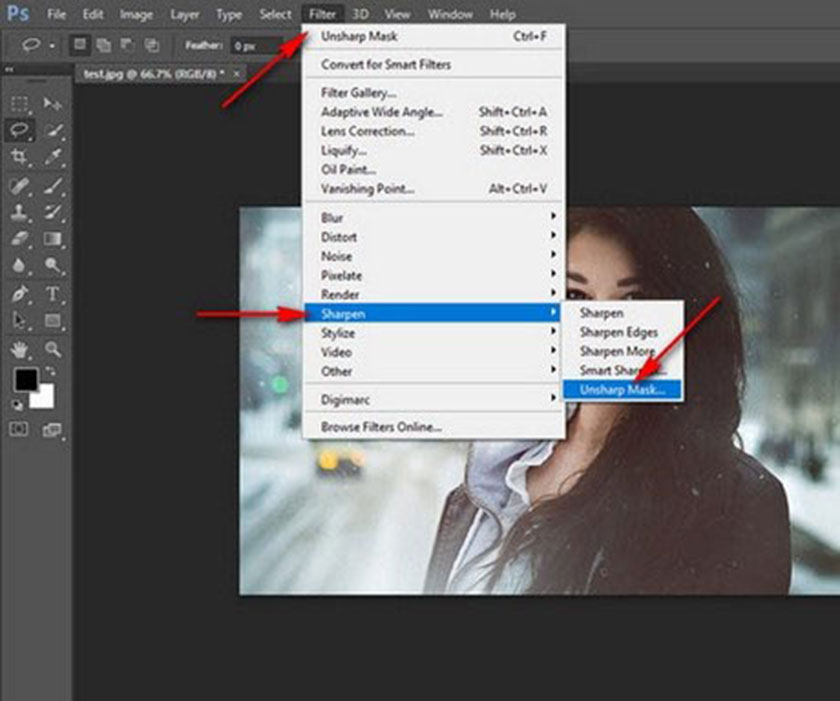Open the Vanishing Point filter
The width and height of the screenshot is (840, 701).
pos(433,189)
